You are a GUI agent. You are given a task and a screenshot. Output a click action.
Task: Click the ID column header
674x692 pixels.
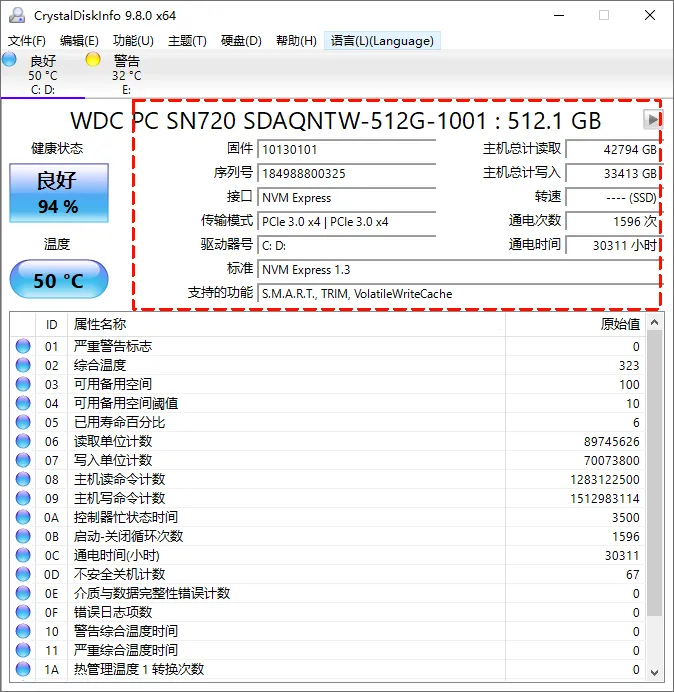(52, 325)
